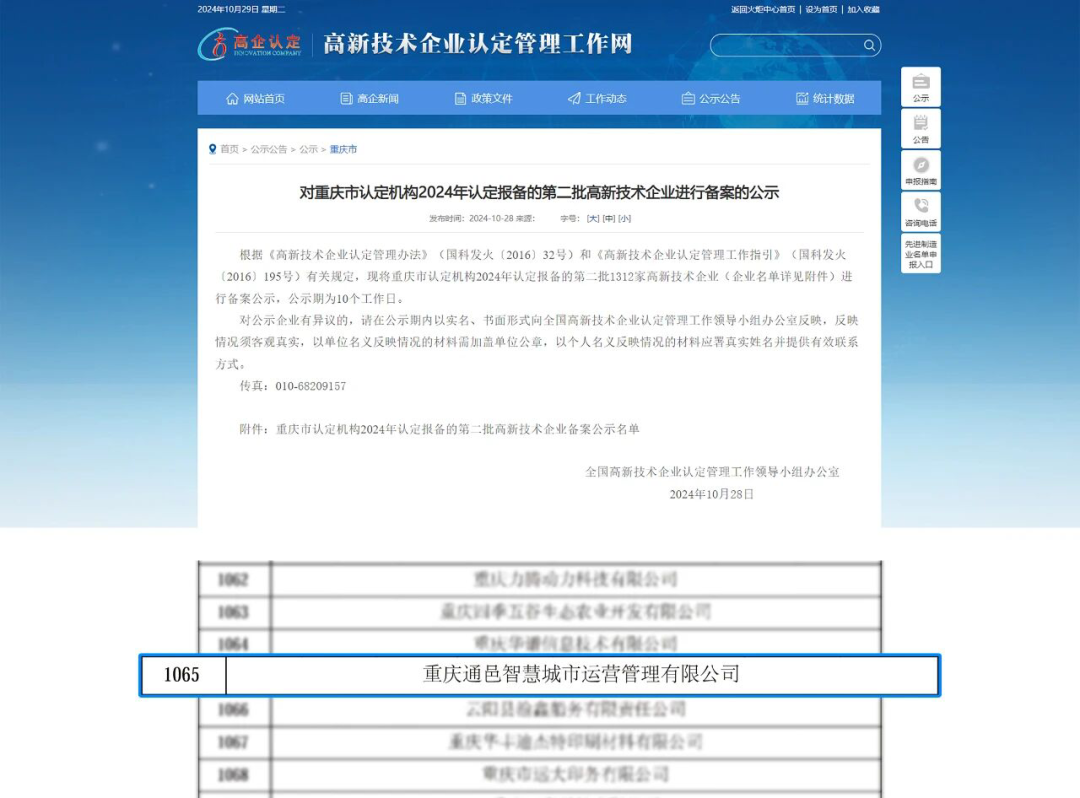Open the 咨询电话 phone shortcut

pyautogui.click(x=920, y=211)
